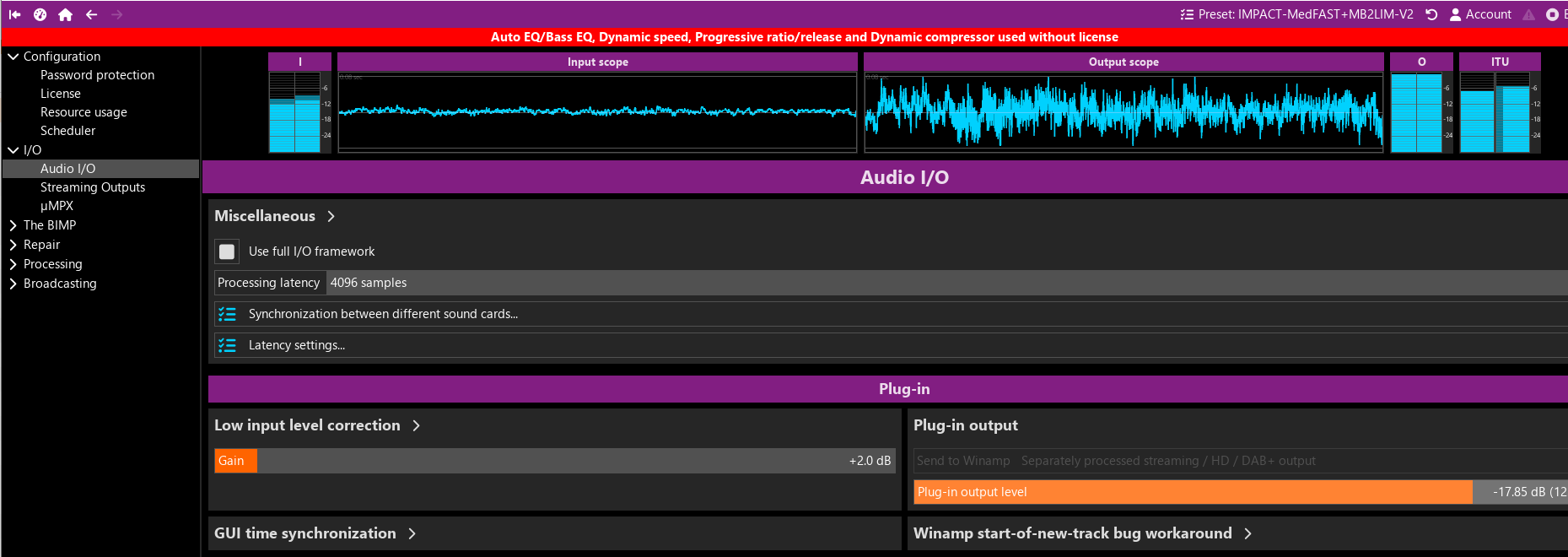Expand the Broadcasting tree section
1568x557 pixels.
tap(13, 284)
